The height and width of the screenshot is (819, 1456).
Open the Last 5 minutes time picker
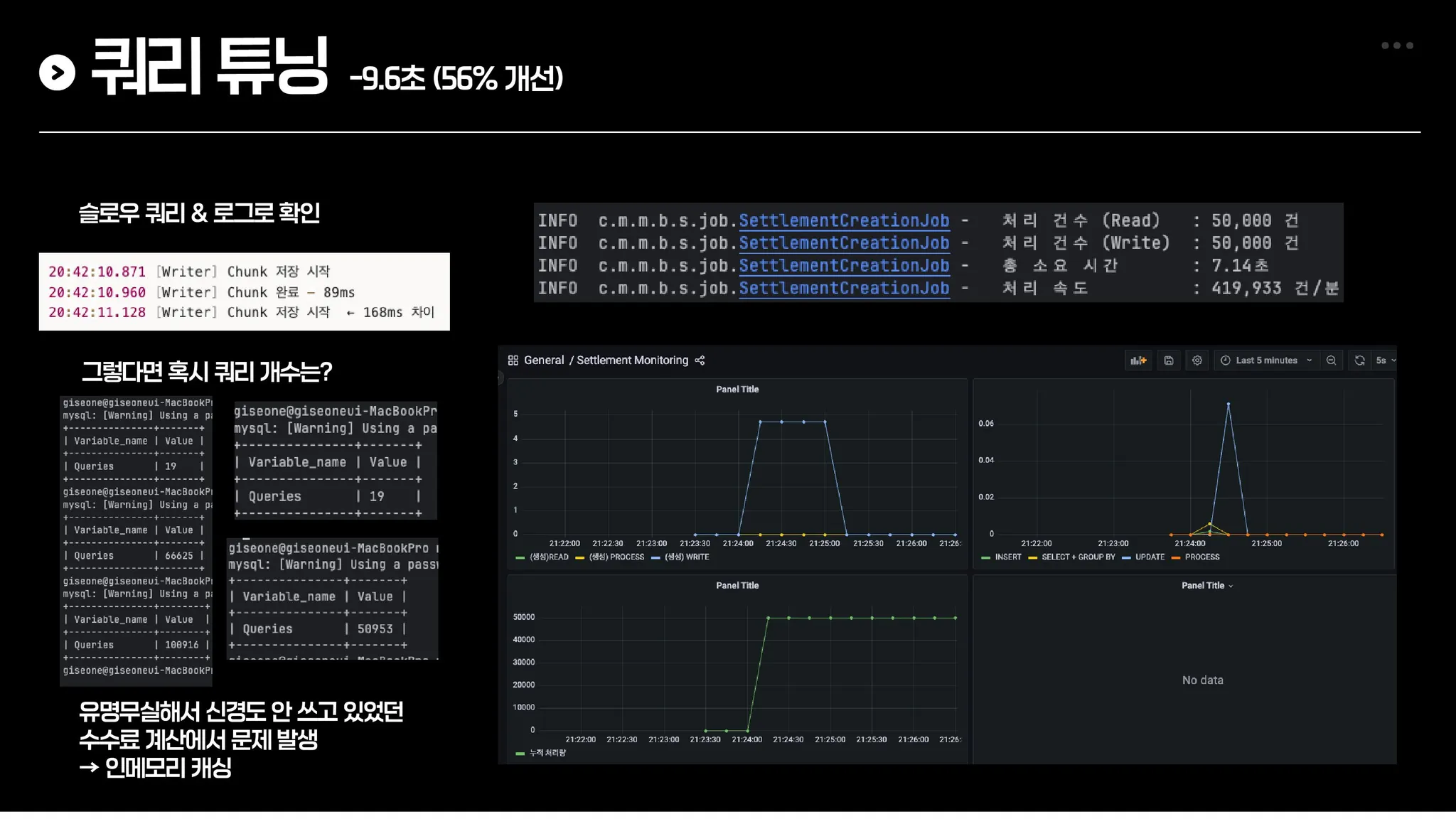point(1266,360)
